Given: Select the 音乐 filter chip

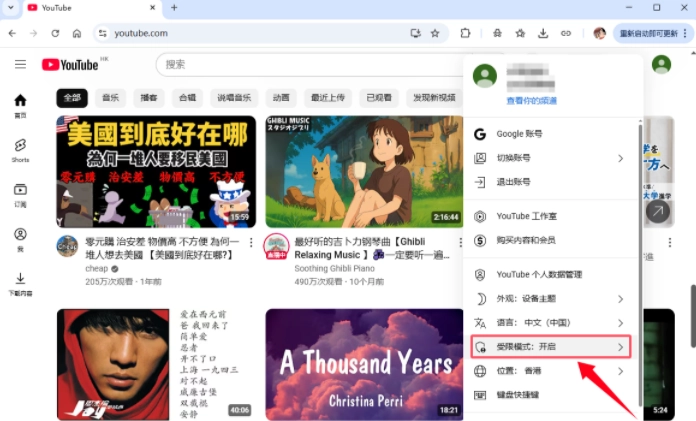Looking at the screenshot, I should pyautogui.click(x=110, y=98).
